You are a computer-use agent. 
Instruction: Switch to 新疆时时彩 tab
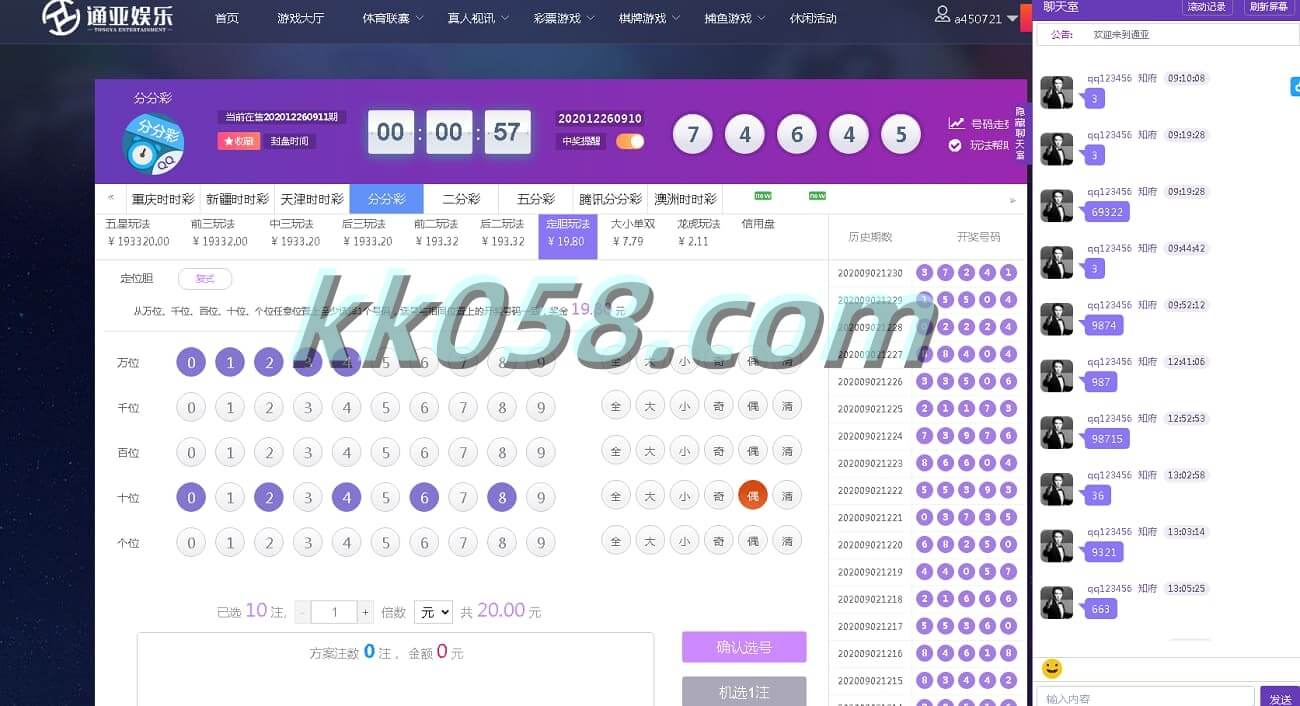(237, 199)
